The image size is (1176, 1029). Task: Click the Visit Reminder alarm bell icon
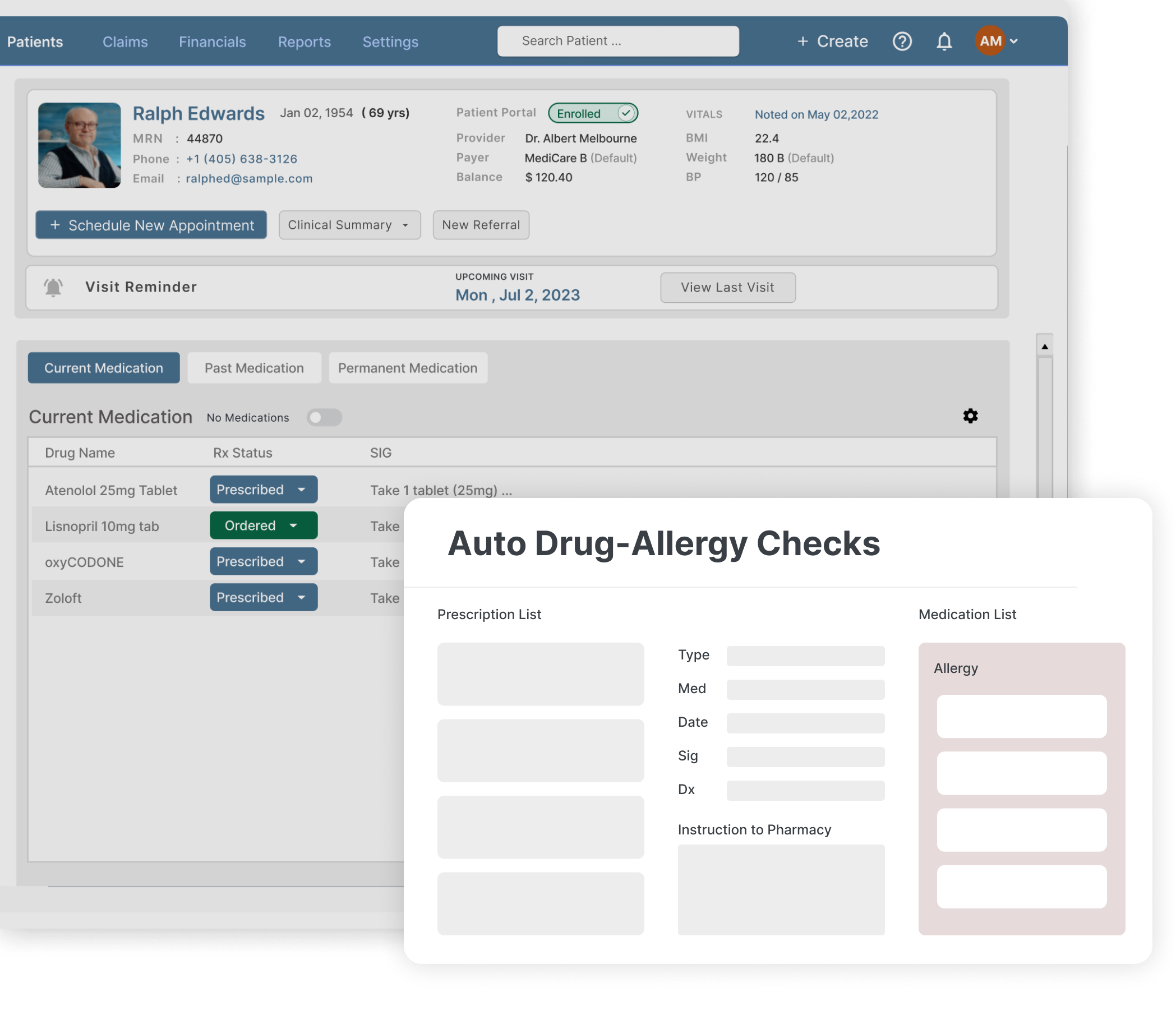[53, 287]
